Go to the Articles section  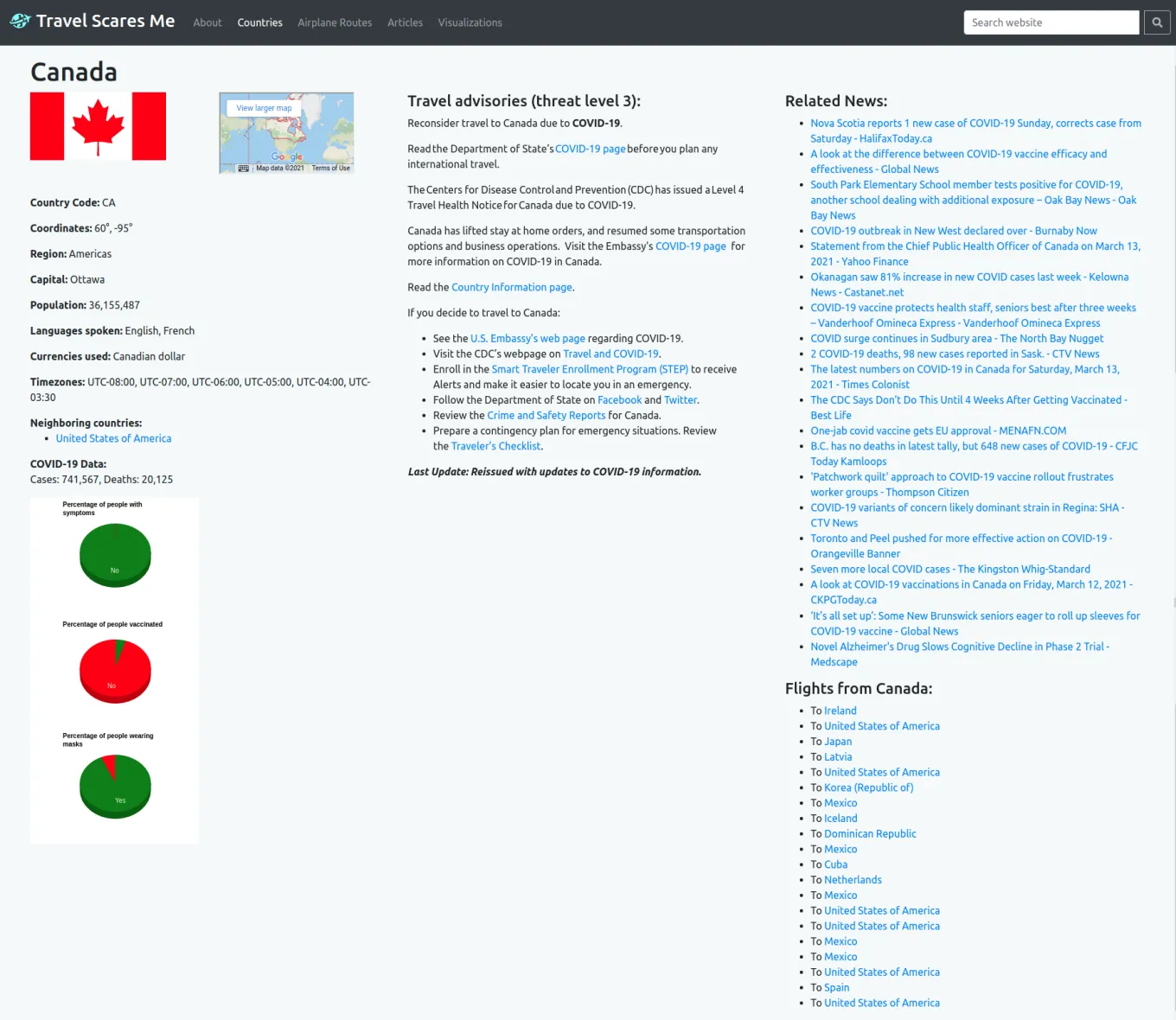(405, 22)
